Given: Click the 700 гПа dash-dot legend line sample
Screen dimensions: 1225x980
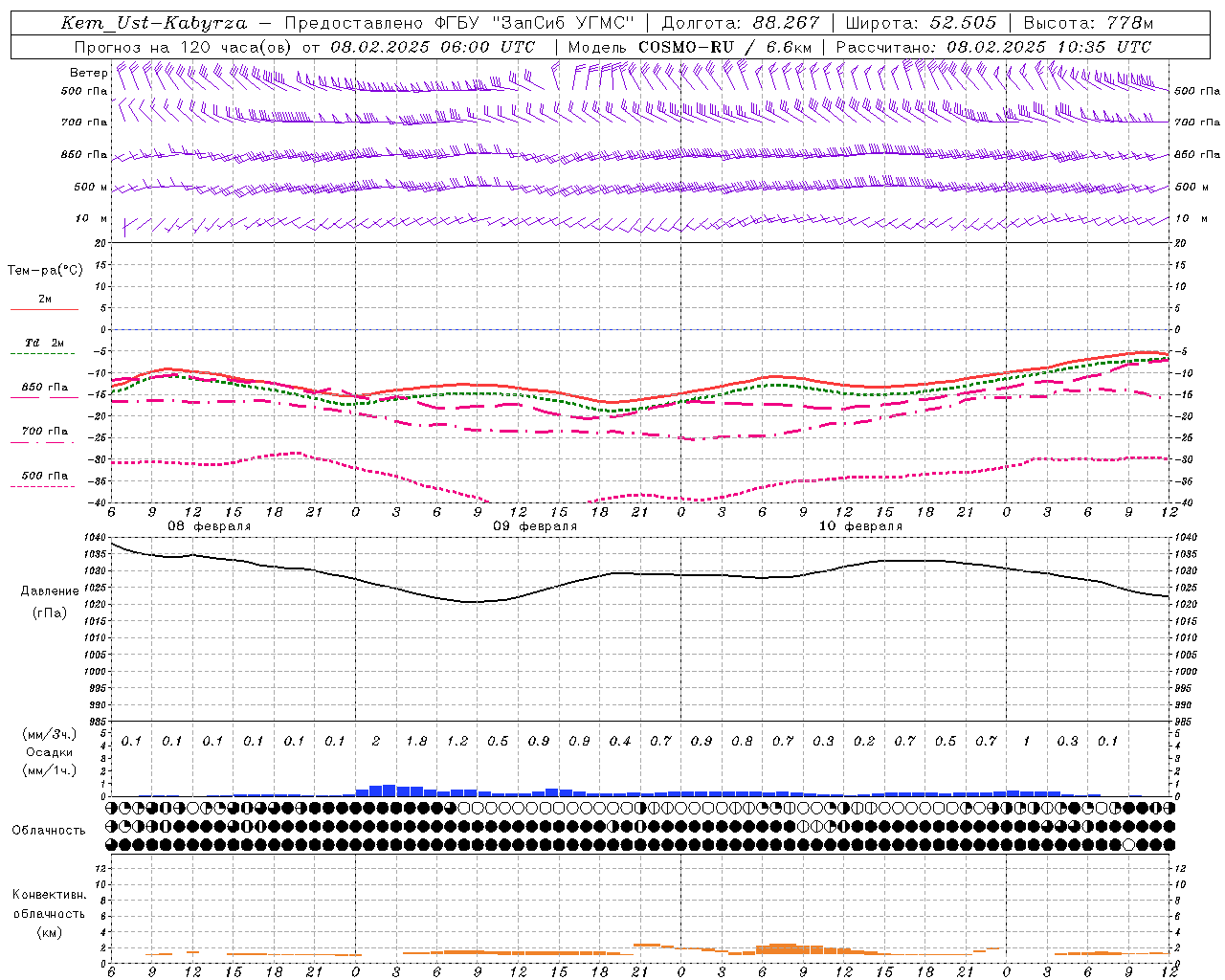Looking at the screenshot, I should click(42, 442).
